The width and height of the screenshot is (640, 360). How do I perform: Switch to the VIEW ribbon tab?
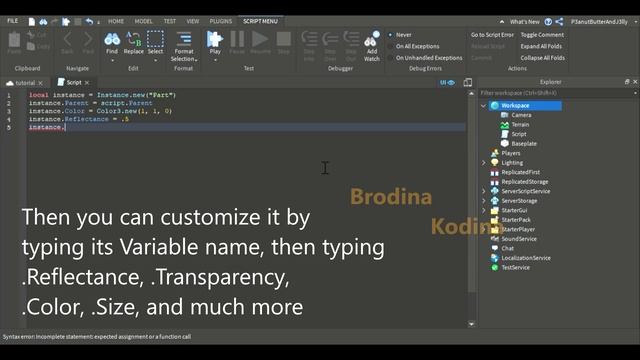[x=193, y=21]
